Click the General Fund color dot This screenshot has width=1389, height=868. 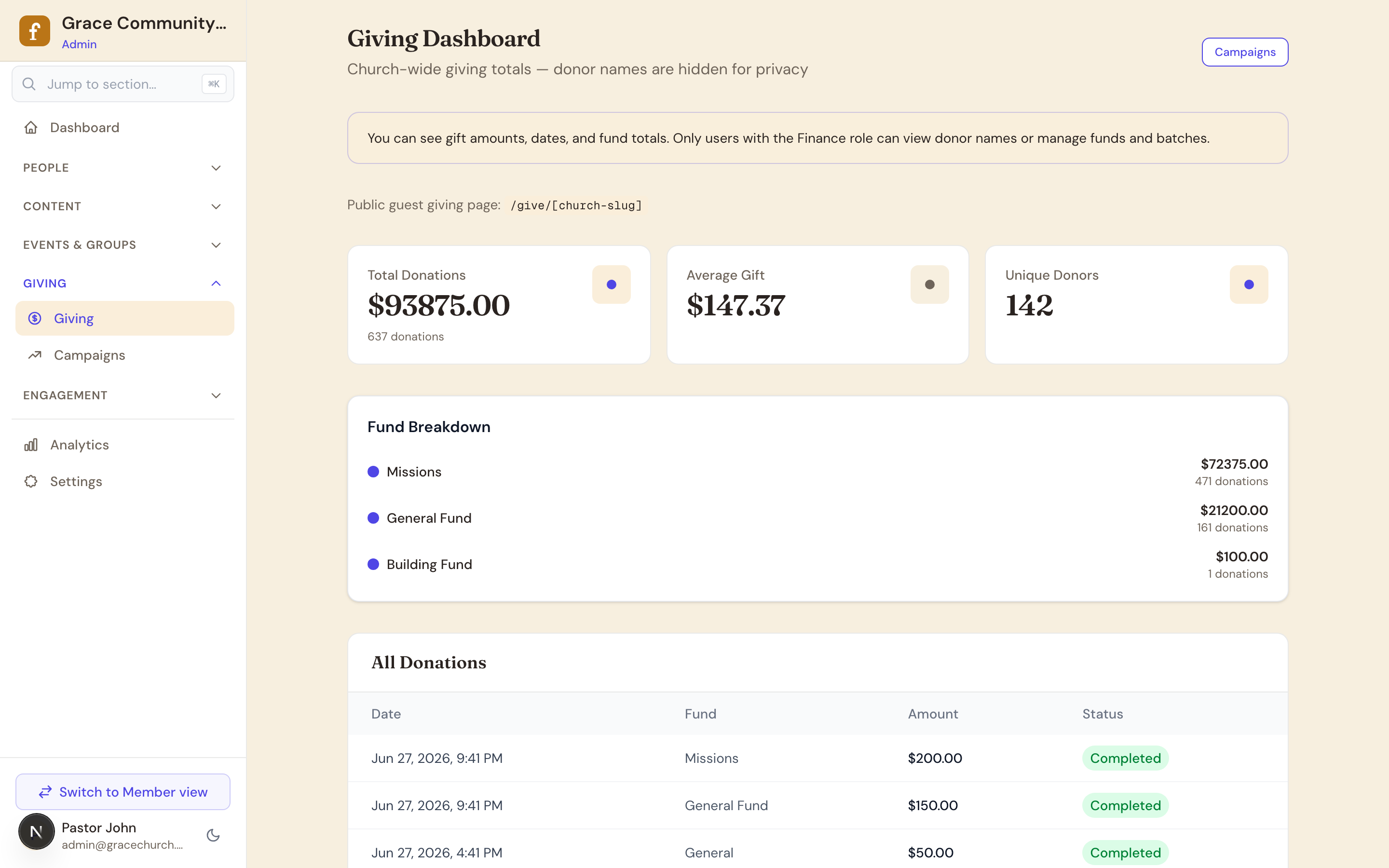(x=373, y=518)
